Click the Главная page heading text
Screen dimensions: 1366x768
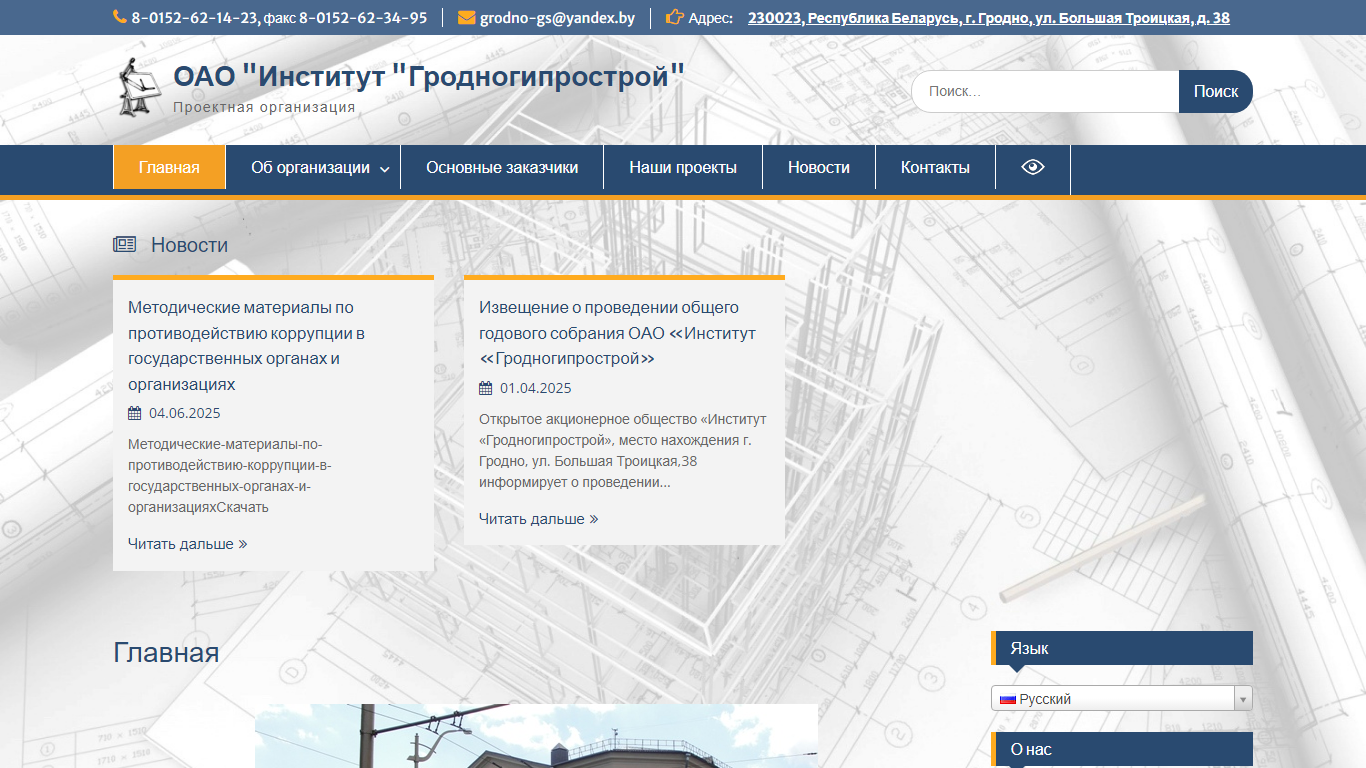pos(166,652)
